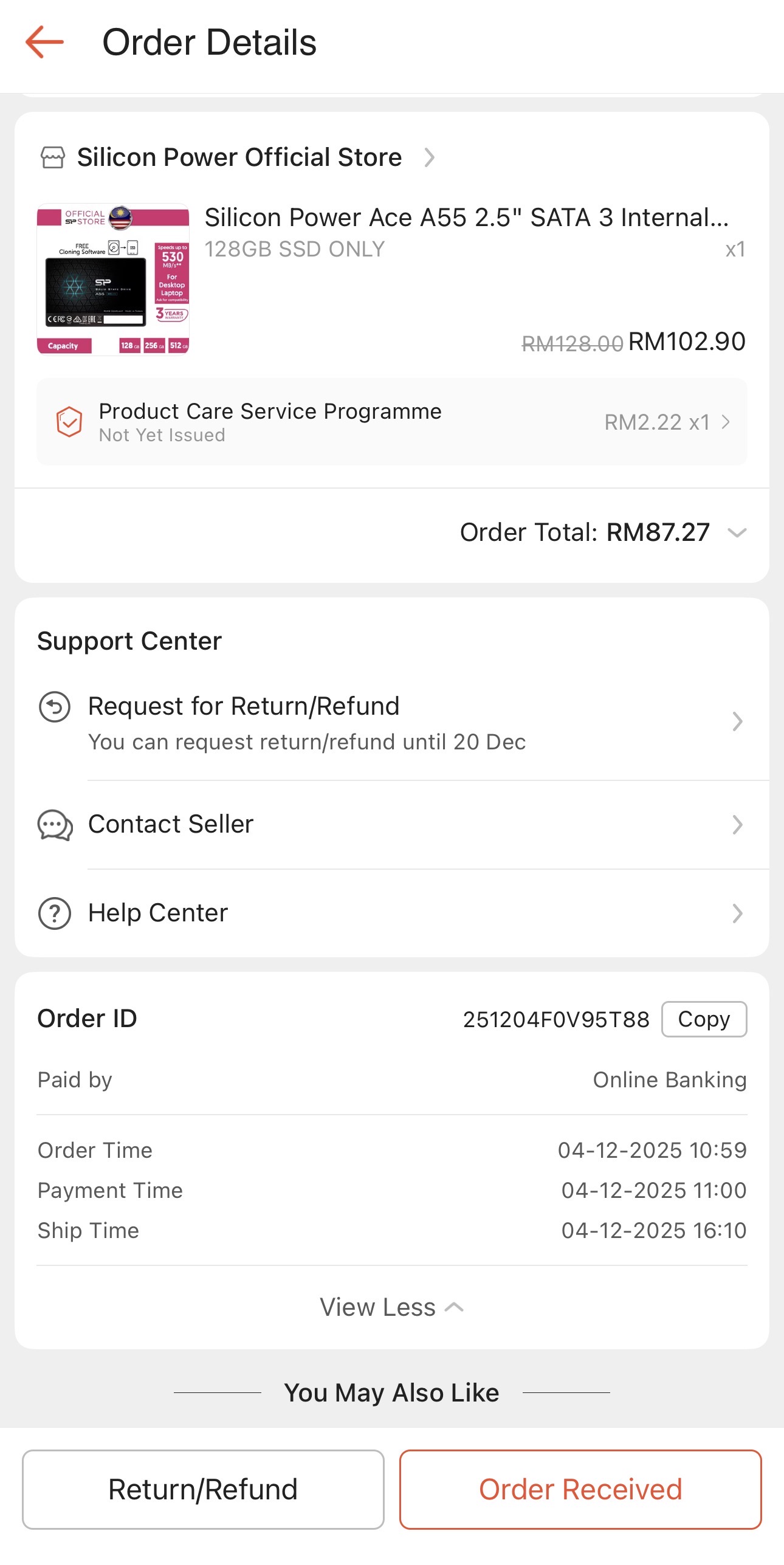Open the Silicon Power Ace A55 product title

point(466,218)
